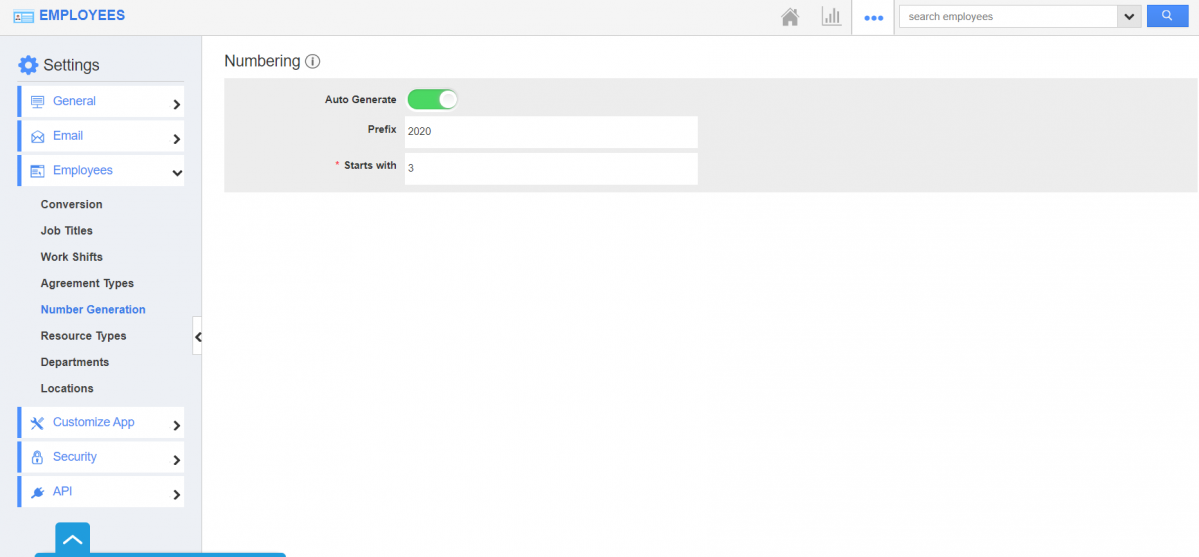Click the Settings gear icon
This screenshot has height=557, width=1199.
coord(28,65)
